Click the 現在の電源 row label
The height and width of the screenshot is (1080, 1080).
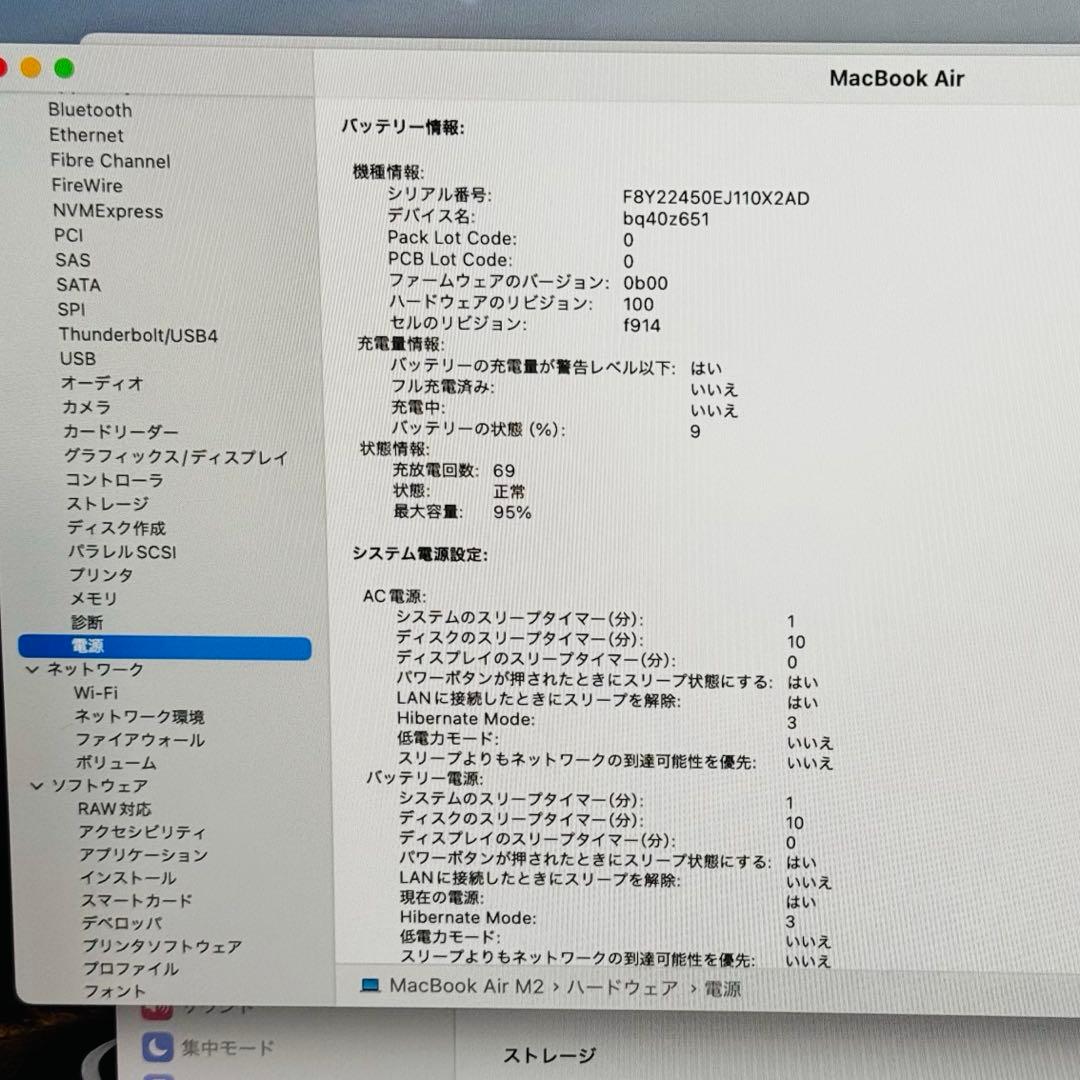[442, 897]
